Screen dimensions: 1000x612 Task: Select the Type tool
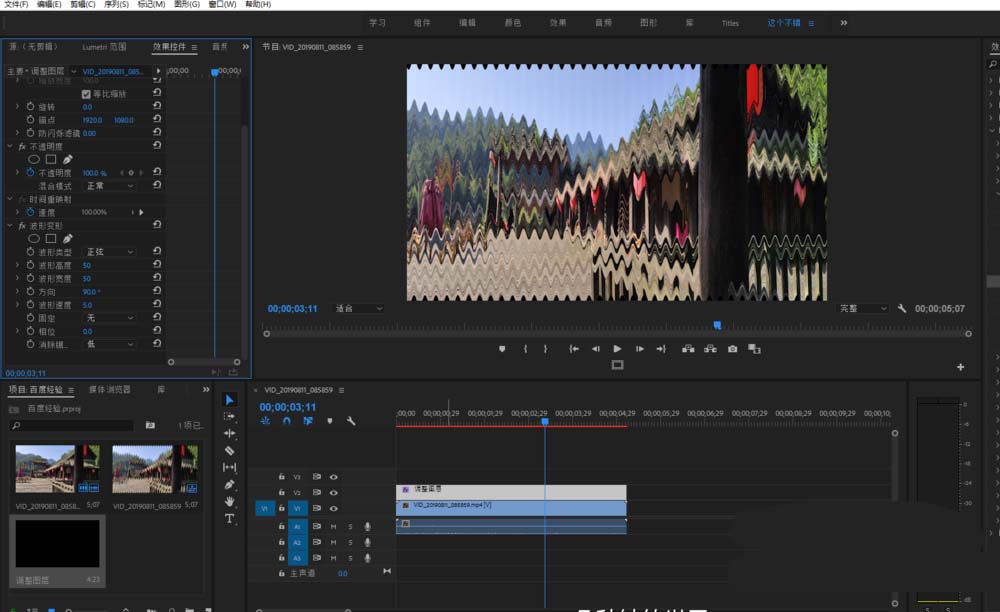[x=229, y=519]
